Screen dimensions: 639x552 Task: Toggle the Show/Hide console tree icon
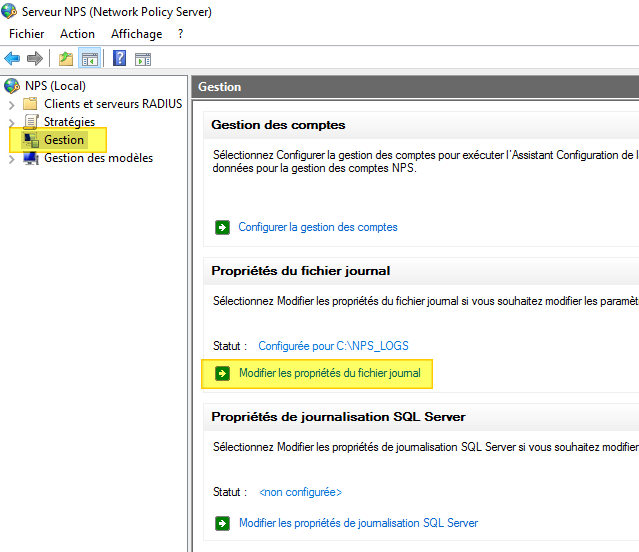90,59
